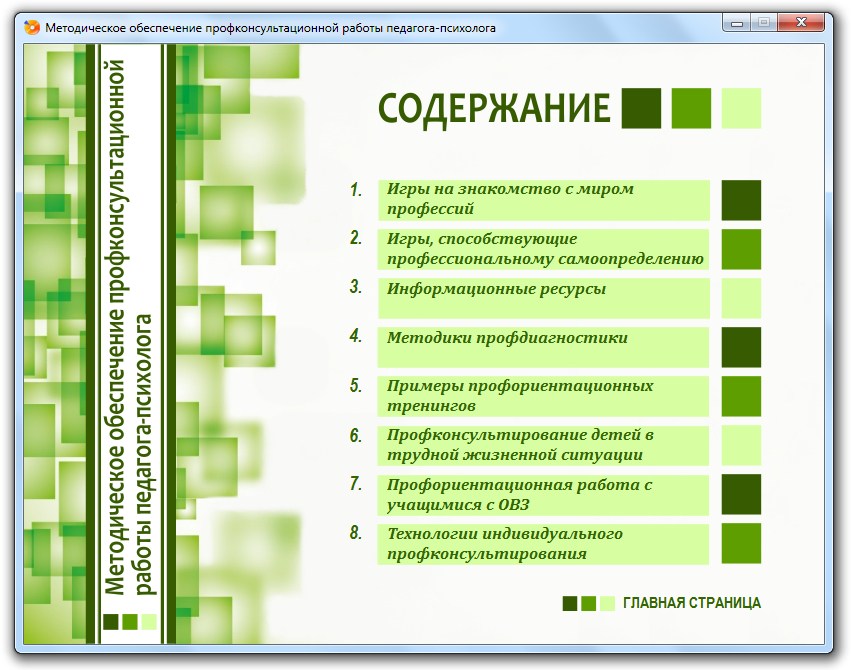This screenshot has height=670, width=852.
Task: Open Информационные ресурсы section
Action: 544,298
